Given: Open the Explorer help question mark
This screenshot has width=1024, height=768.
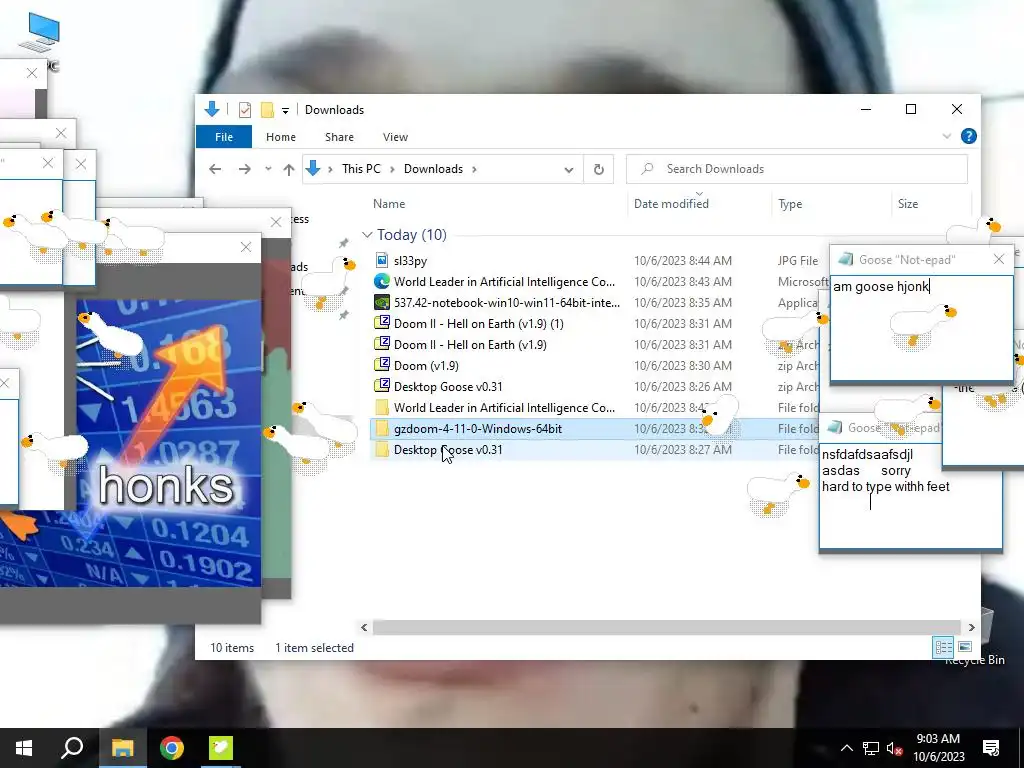Looking at the screenshot, I should (x=968, y=136).
